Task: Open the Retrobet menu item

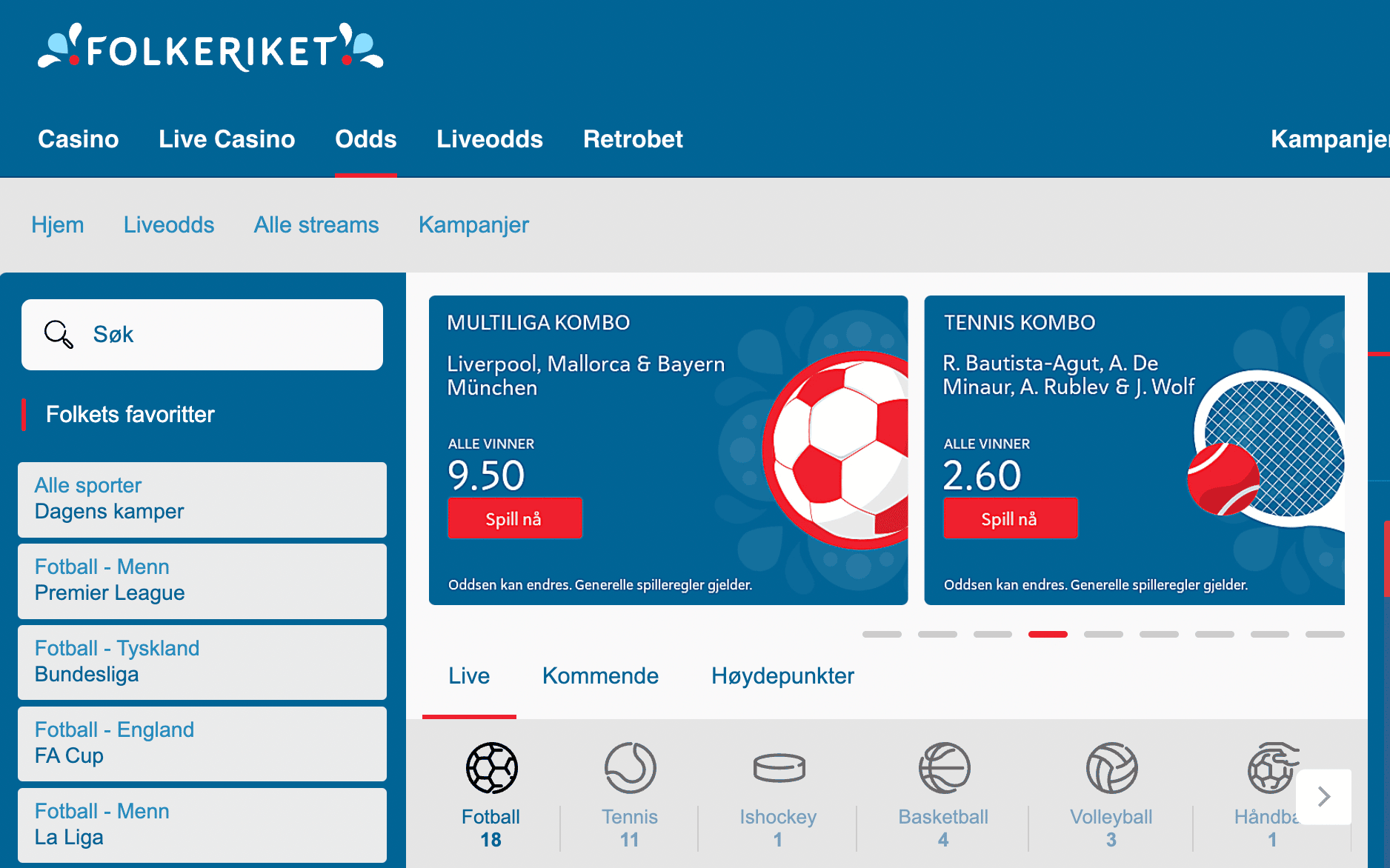Action: tap(633, 139)
